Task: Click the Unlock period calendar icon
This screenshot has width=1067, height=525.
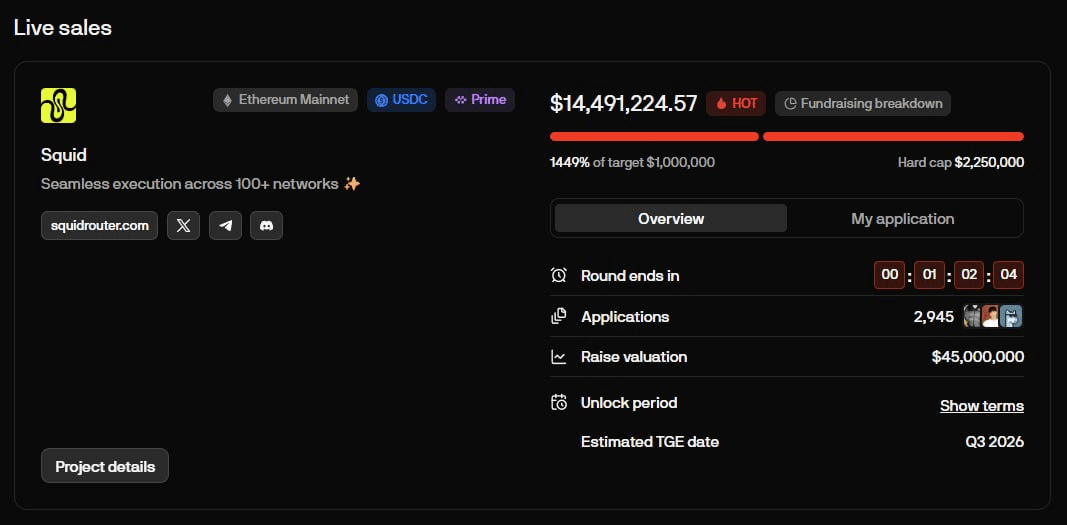Action: point(559,403)
